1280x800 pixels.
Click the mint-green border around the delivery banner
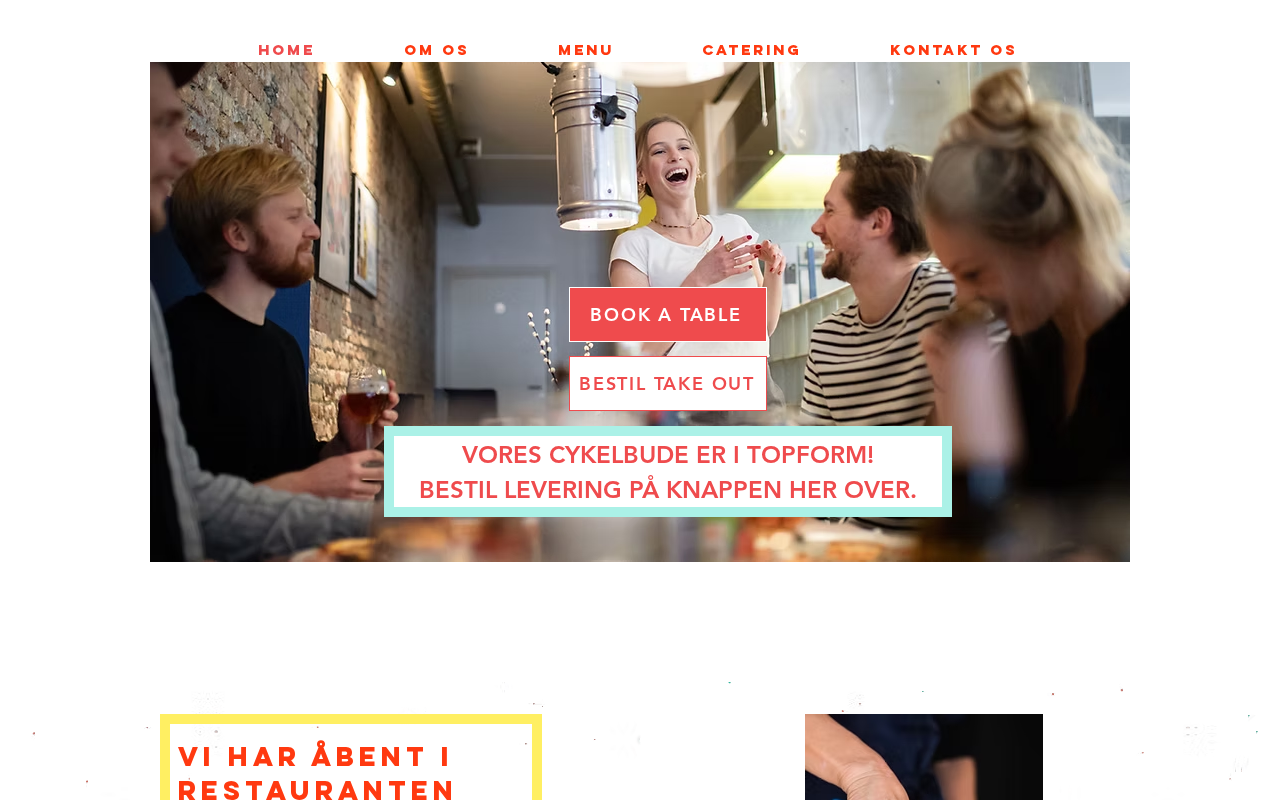point(668,431)
